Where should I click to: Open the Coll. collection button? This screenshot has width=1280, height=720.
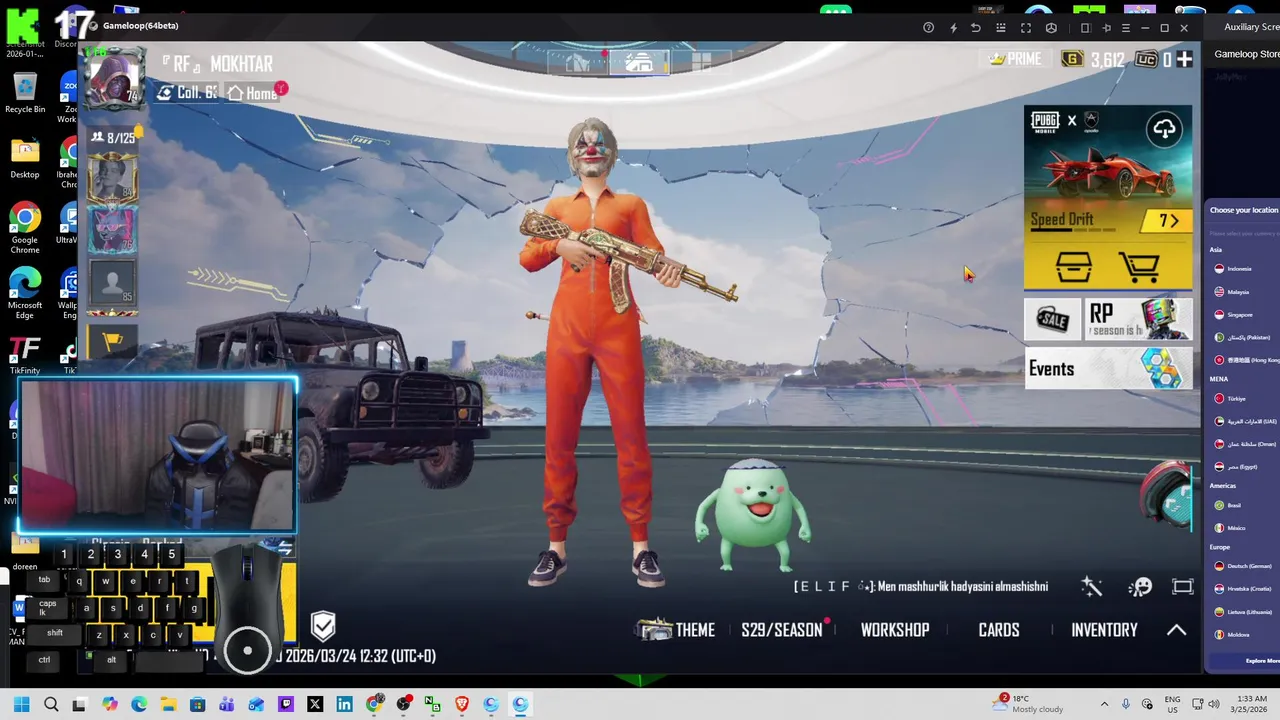187,92
